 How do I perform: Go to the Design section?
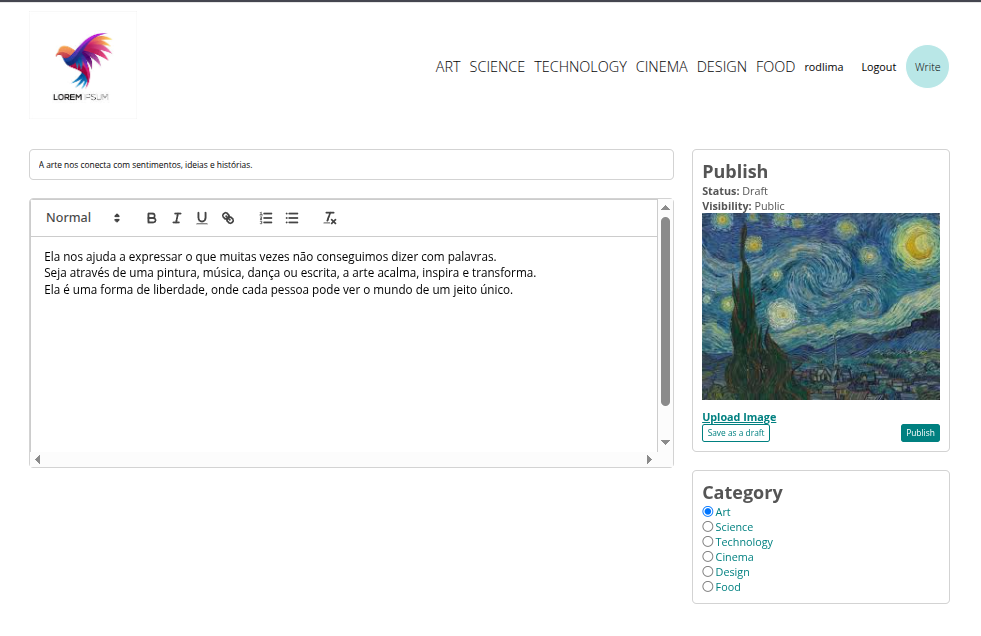coord(721,67)
